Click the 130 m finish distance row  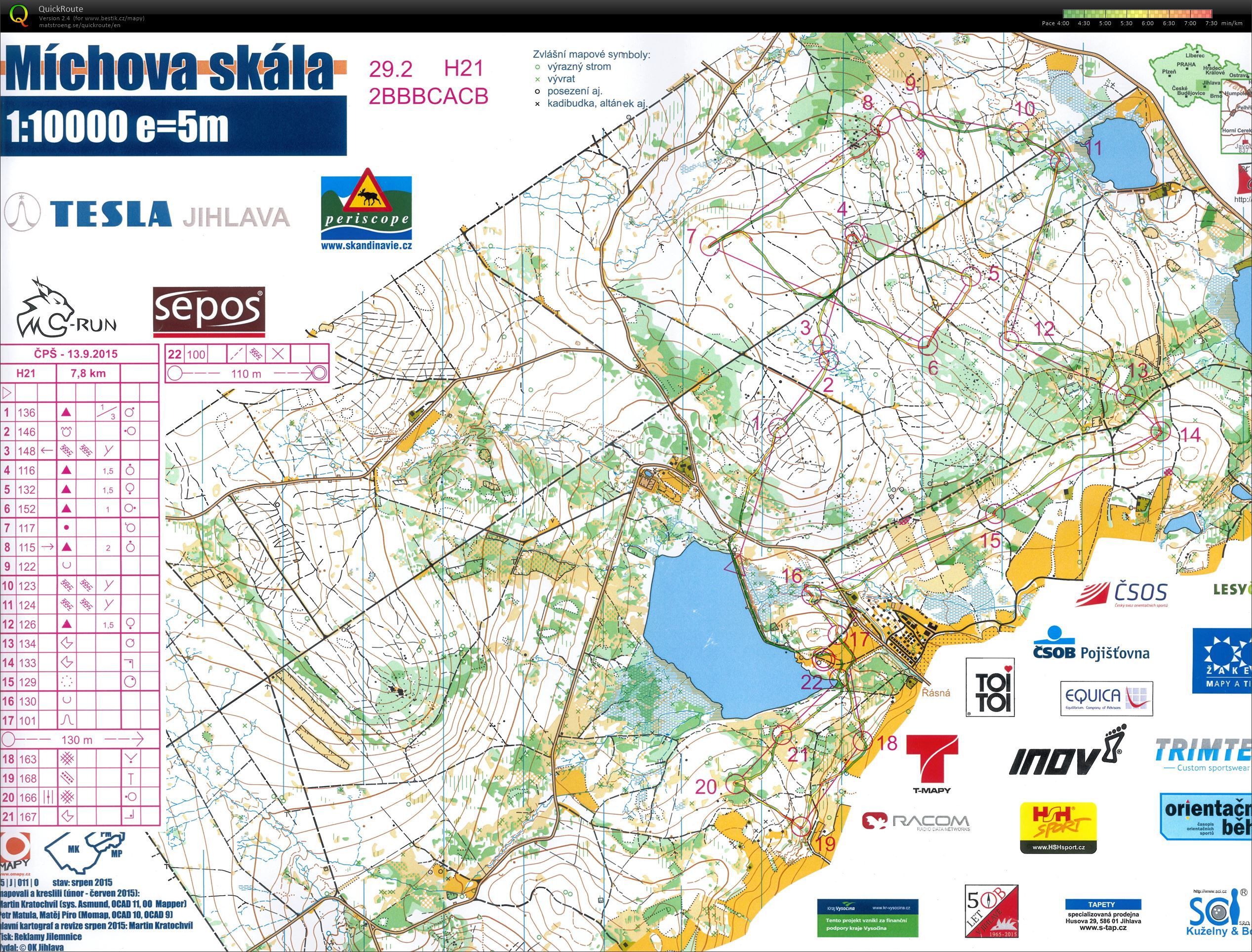click(x=80, y=740)
